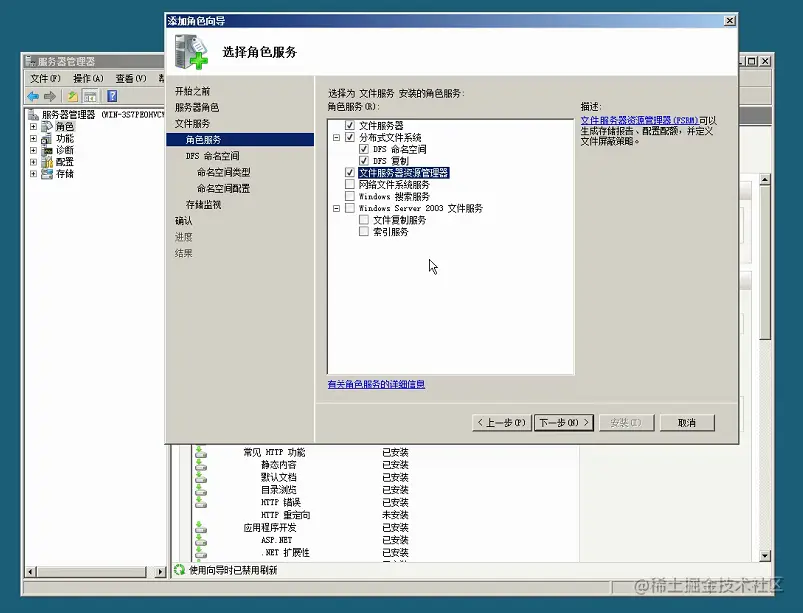Select the 存储 node icon in tree

[47, 174]
